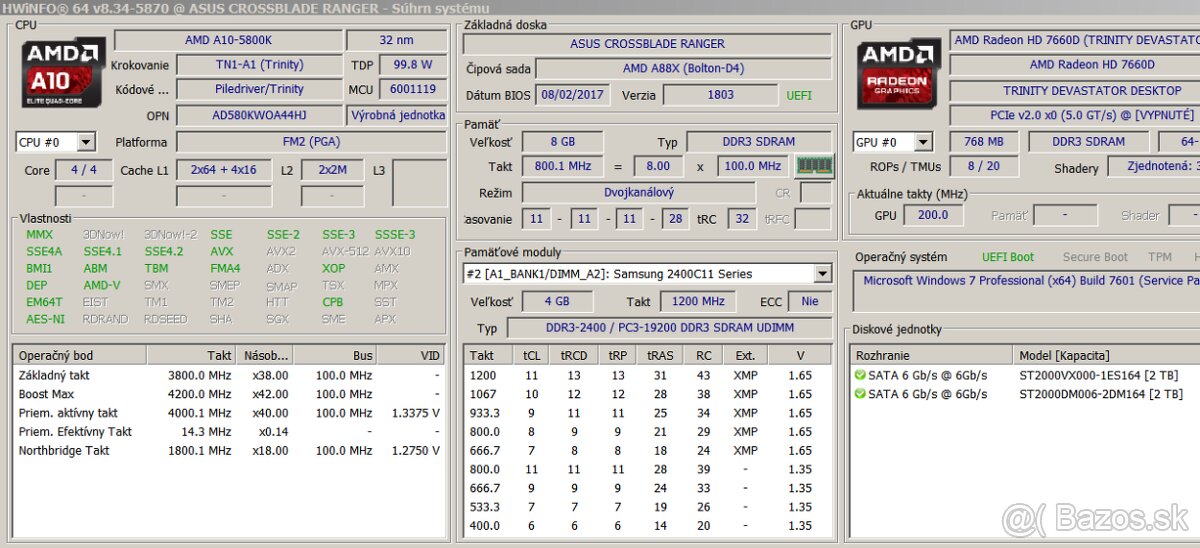1200x548 pixels.
Task: Click the Výrobná jednotka button
Action: coord(398,115)
